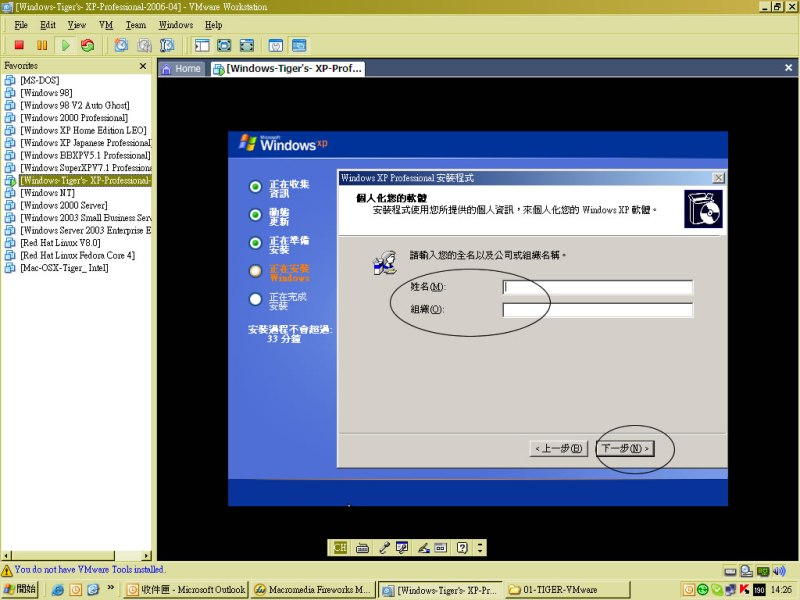Image resolution: width=800 pixels, height=600 pixels.
Task: Select [Windows Server 2003 Enterprise] favorite
Action: pyautogui.click(x=85, y=230)
